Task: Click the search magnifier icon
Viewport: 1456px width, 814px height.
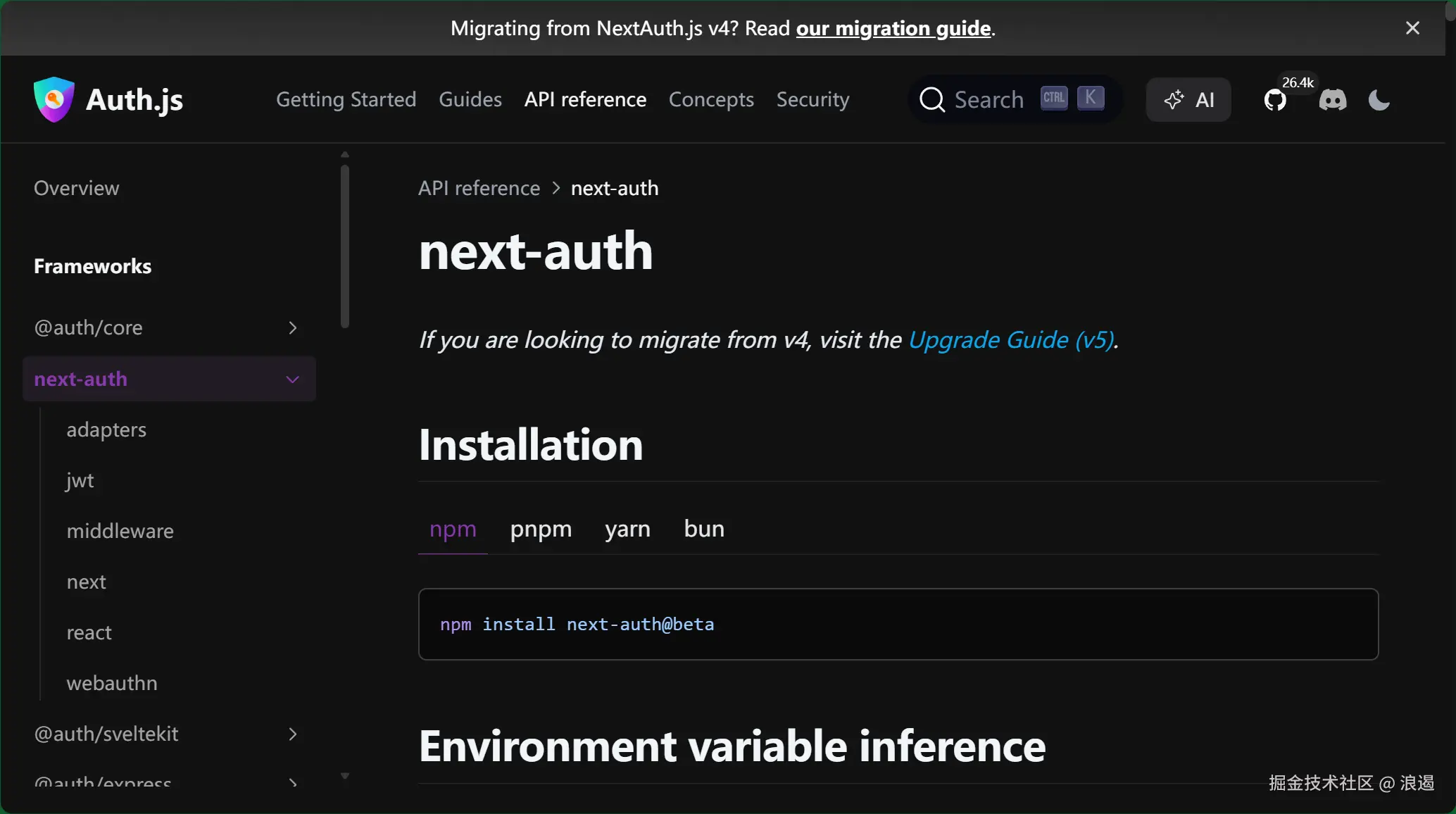Action: click(x=932, y=100)
